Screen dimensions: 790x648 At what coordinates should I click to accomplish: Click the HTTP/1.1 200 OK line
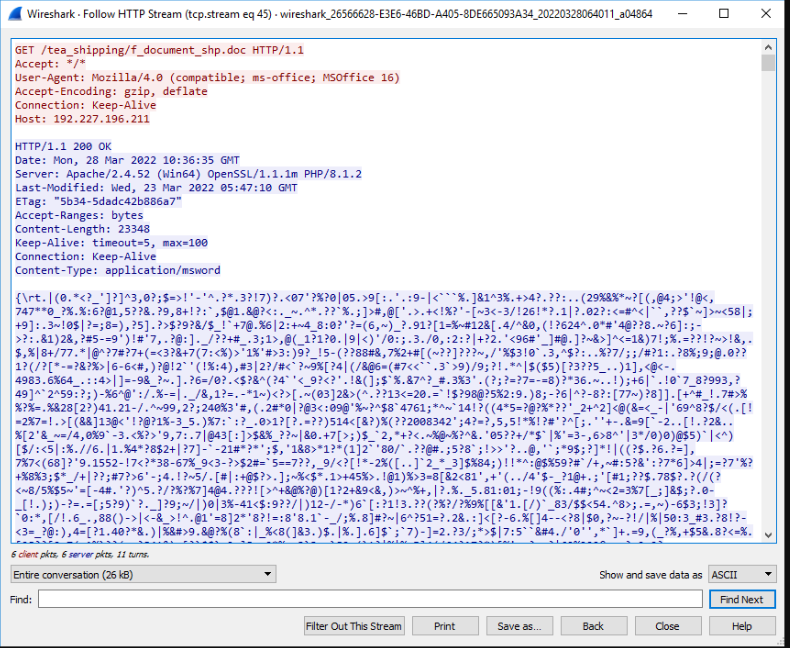coord(63,146)
